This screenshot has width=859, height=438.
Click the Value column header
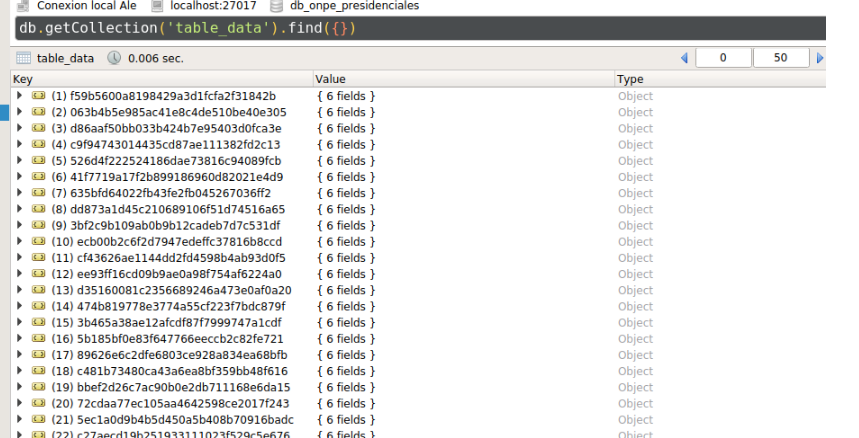[x=330, y=79]
